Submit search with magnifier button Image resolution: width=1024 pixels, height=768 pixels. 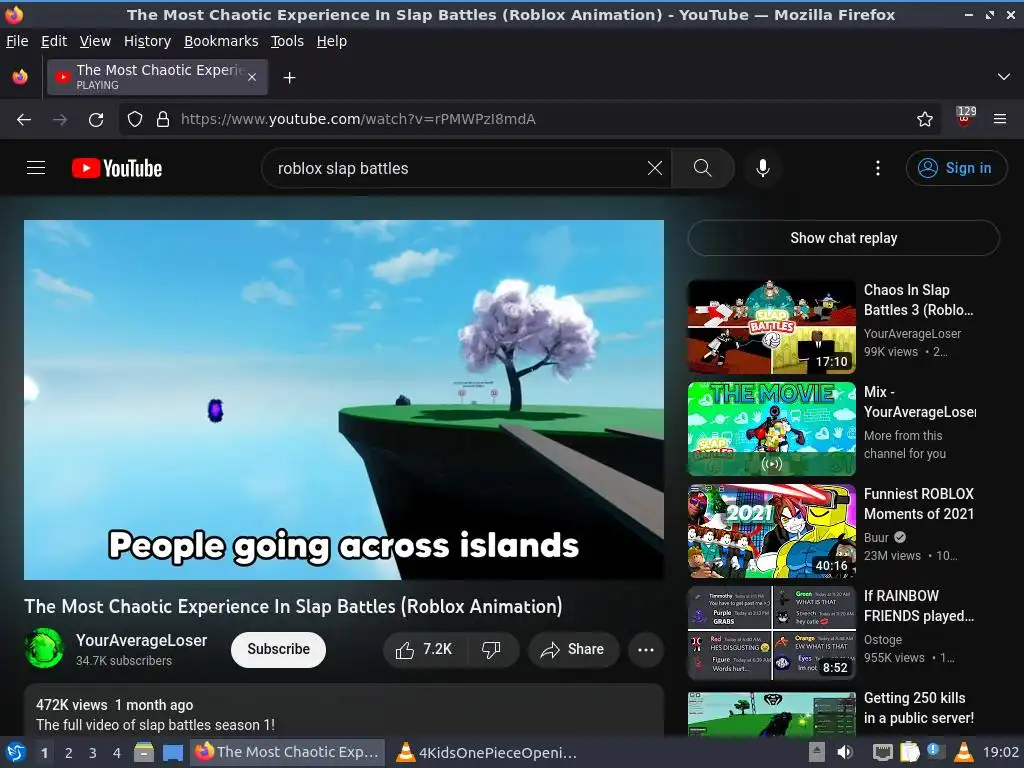click(703, 168)
